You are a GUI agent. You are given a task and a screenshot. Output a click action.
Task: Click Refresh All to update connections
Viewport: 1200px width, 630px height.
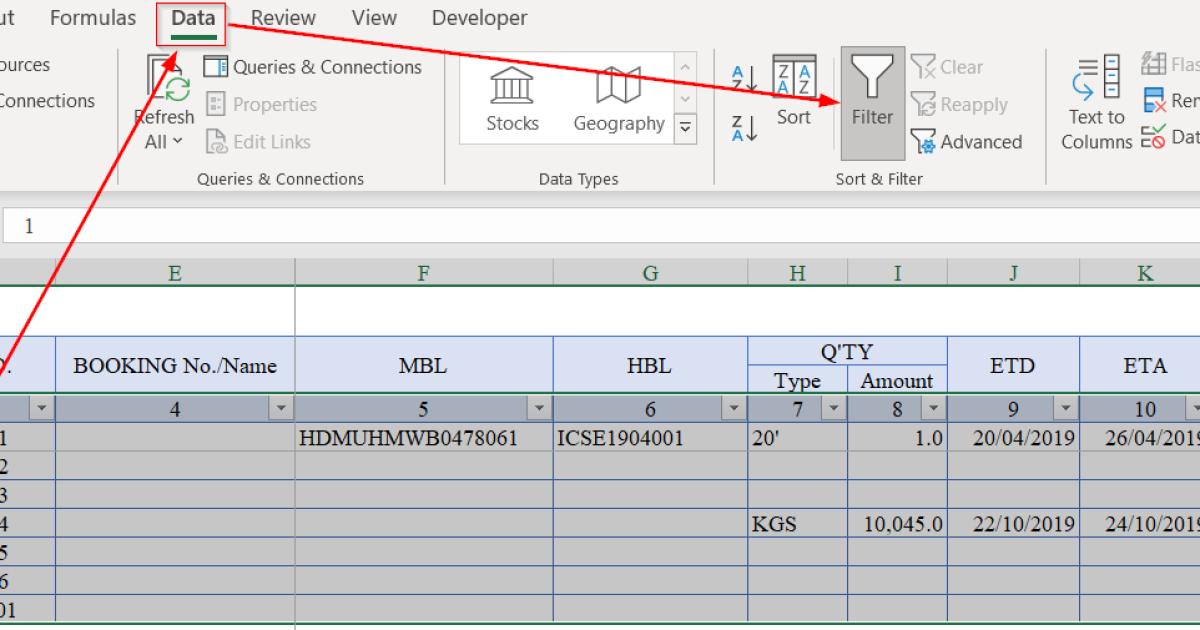click(x=163, y=90)
